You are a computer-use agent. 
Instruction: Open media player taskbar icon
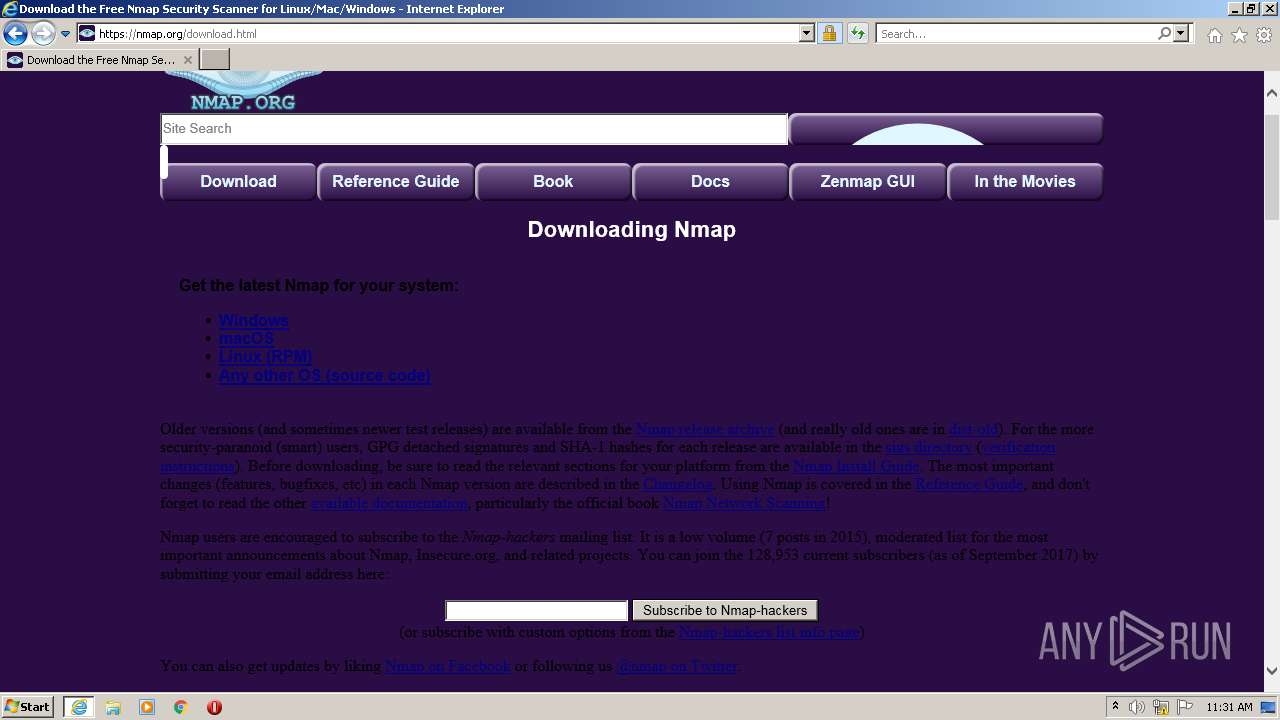[147, 707]
